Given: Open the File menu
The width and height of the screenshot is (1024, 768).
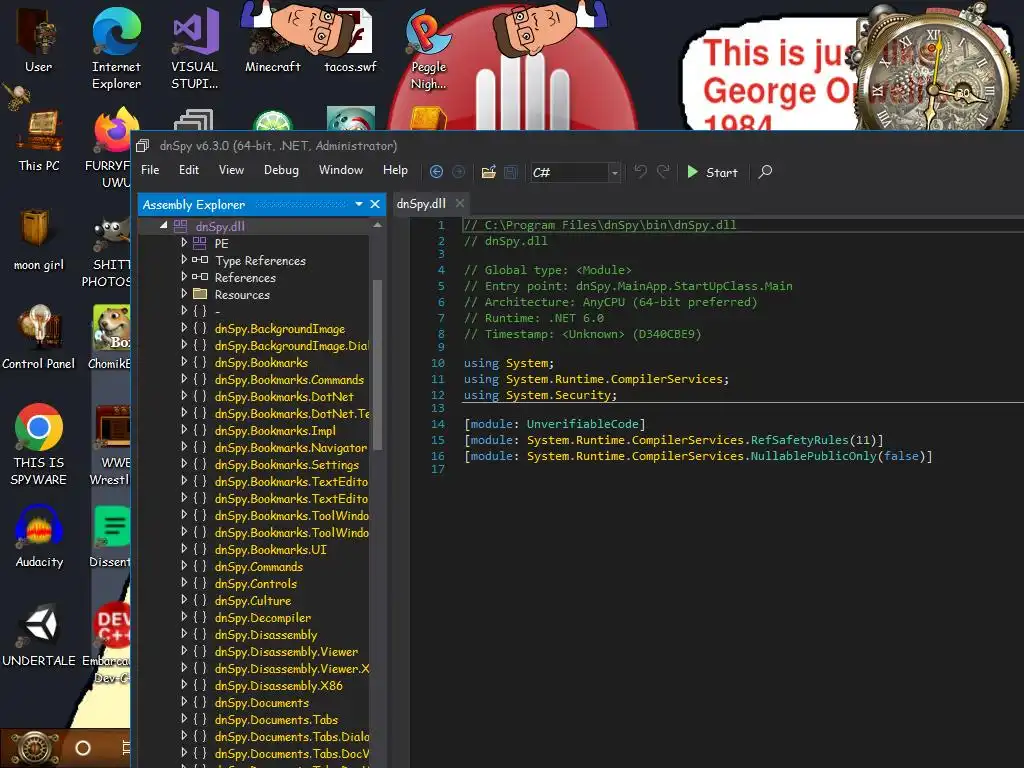Looking at the screenshot, I should click(x=150, y=170).
